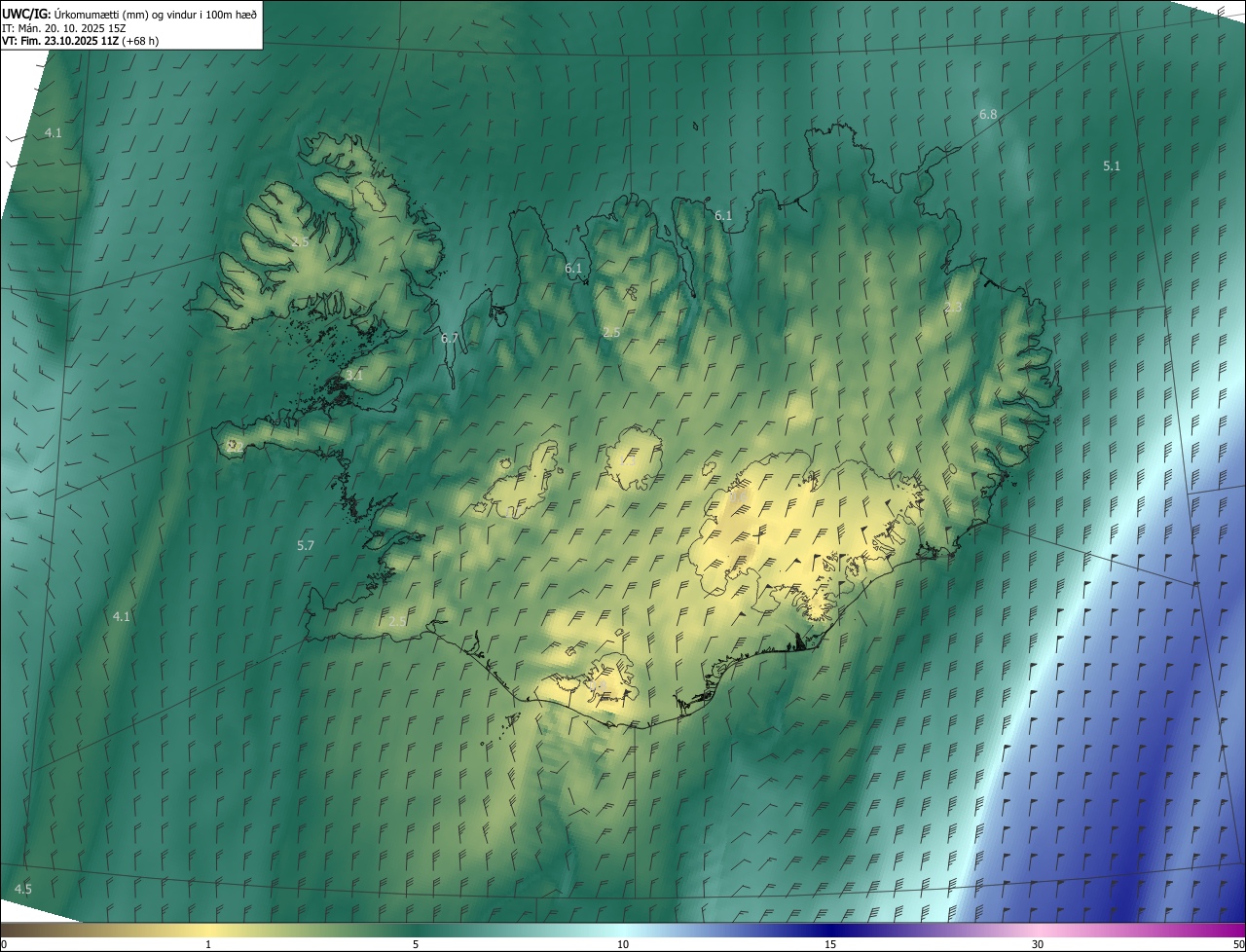The width and height of the screenshot is (1246, 952).
Task: Click the "VT: Fim. 23.10.2025 11Z (+68 h)" line
Action: tap(81, 42)
